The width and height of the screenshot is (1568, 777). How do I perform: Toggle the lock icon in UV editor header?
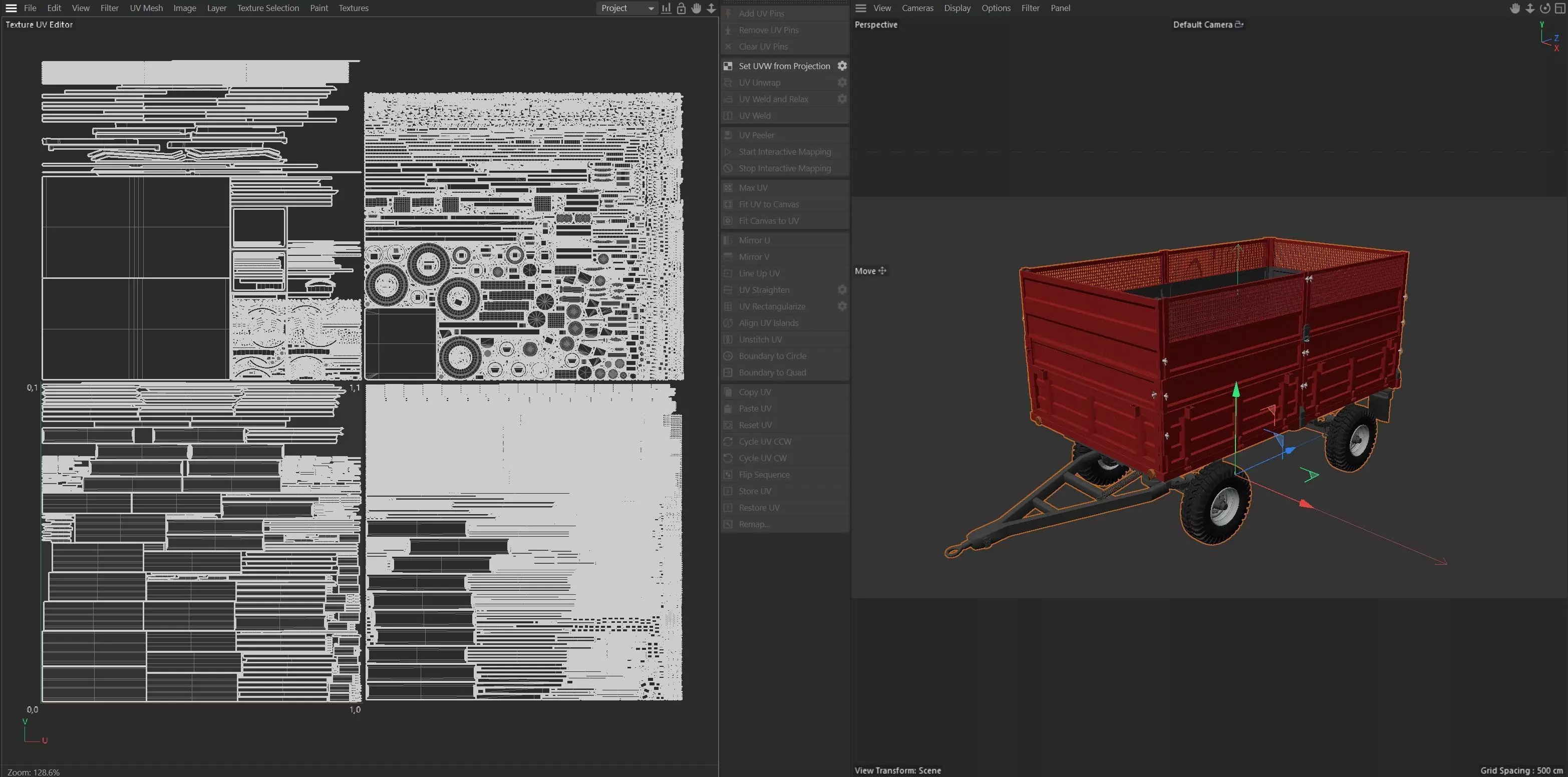681,8
